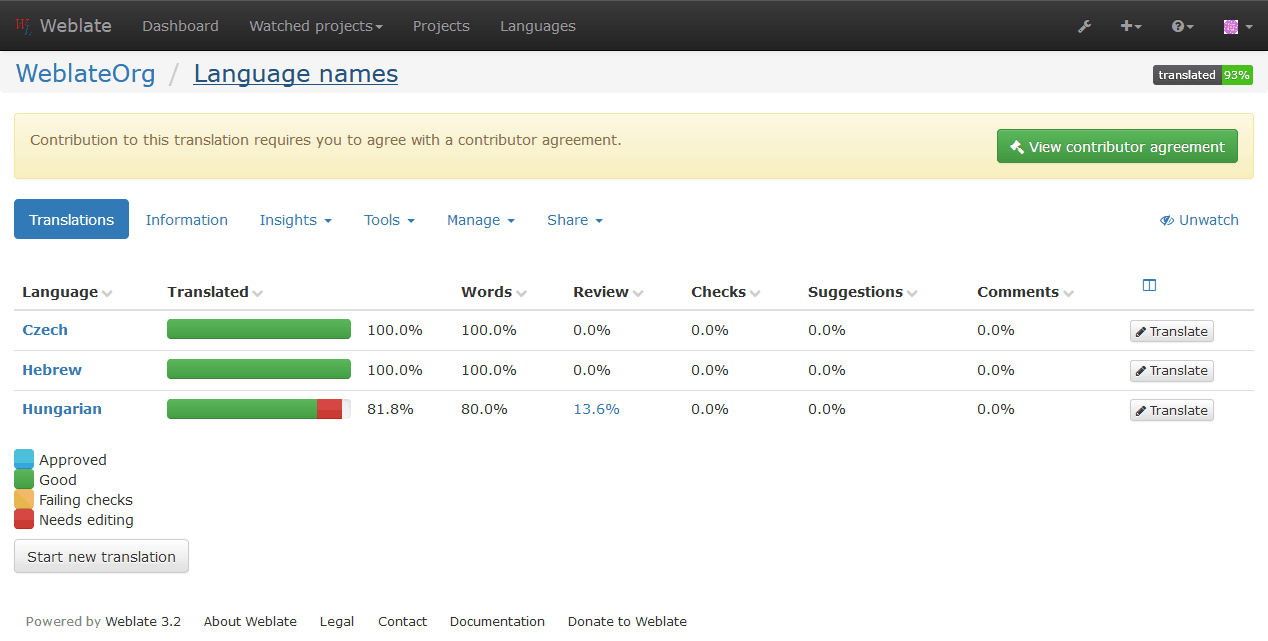Open Donate to Weblate link
1268x641 pixels.
click(627, 621)
